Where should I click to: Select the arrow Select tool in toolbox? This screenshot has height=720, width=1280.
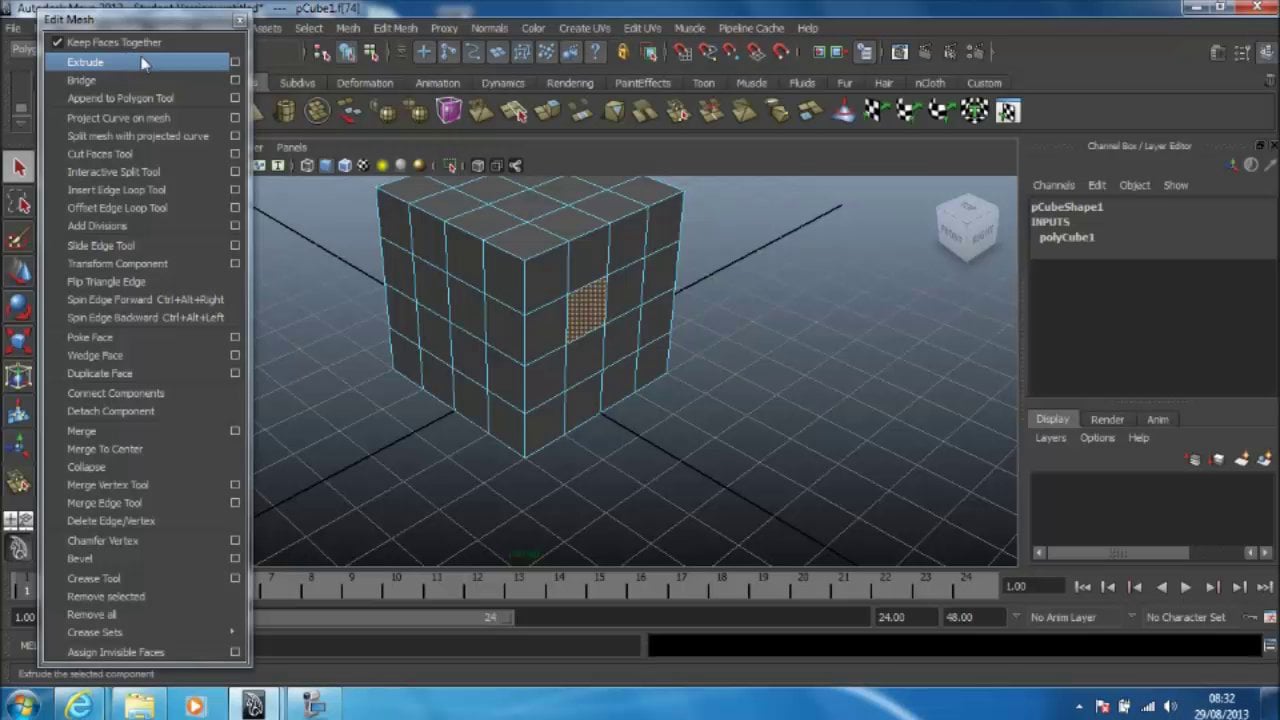[x=19, y=168]
